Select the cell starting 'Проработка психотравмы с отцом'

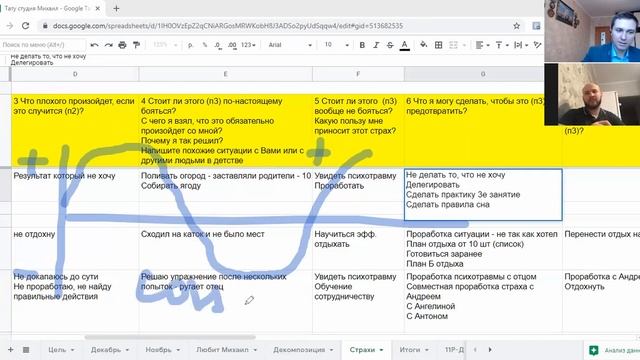pyautogui.click(x=483, y=300)
